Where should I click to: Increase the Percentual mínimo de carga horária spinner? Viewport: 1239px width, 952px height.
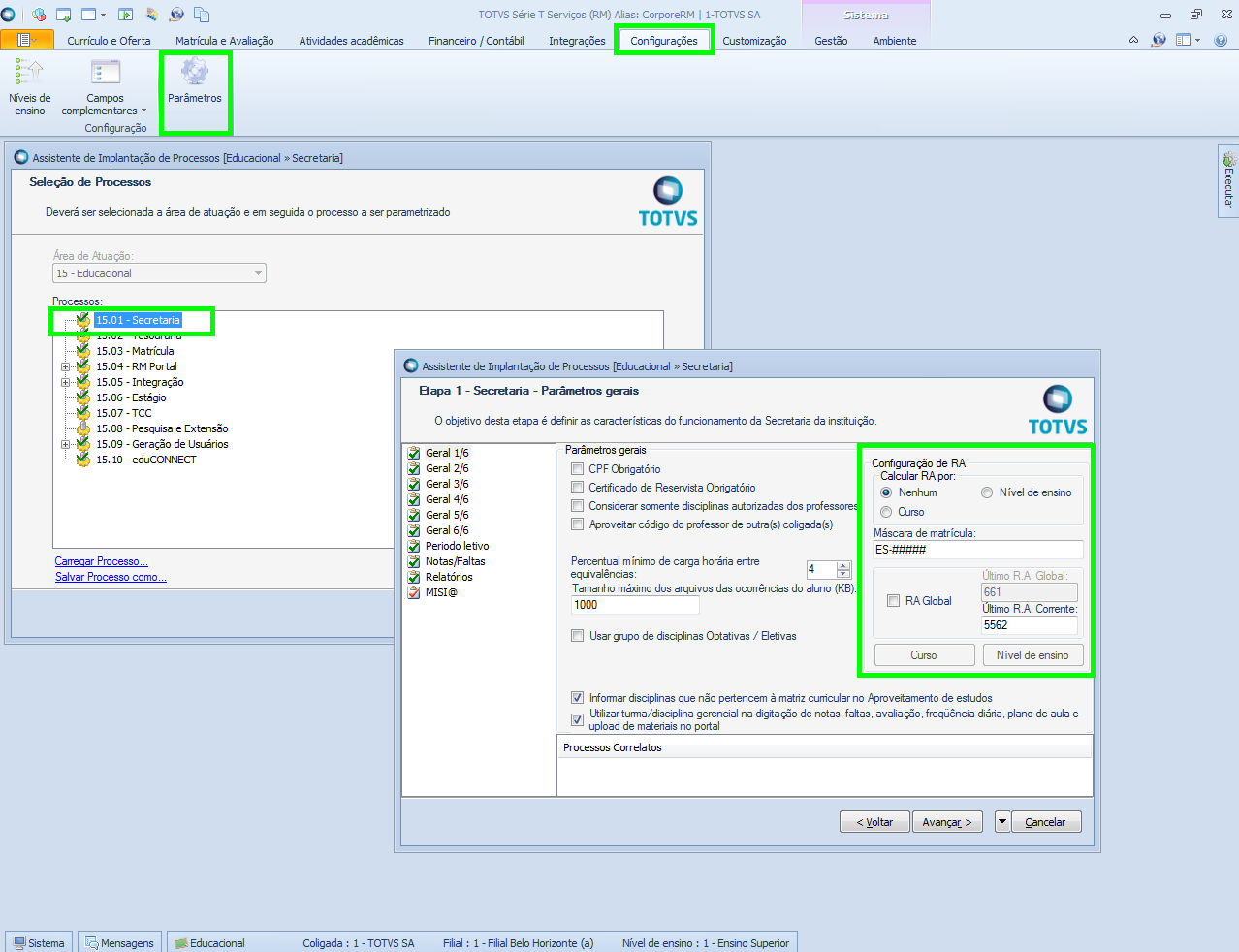click(843, 566)
